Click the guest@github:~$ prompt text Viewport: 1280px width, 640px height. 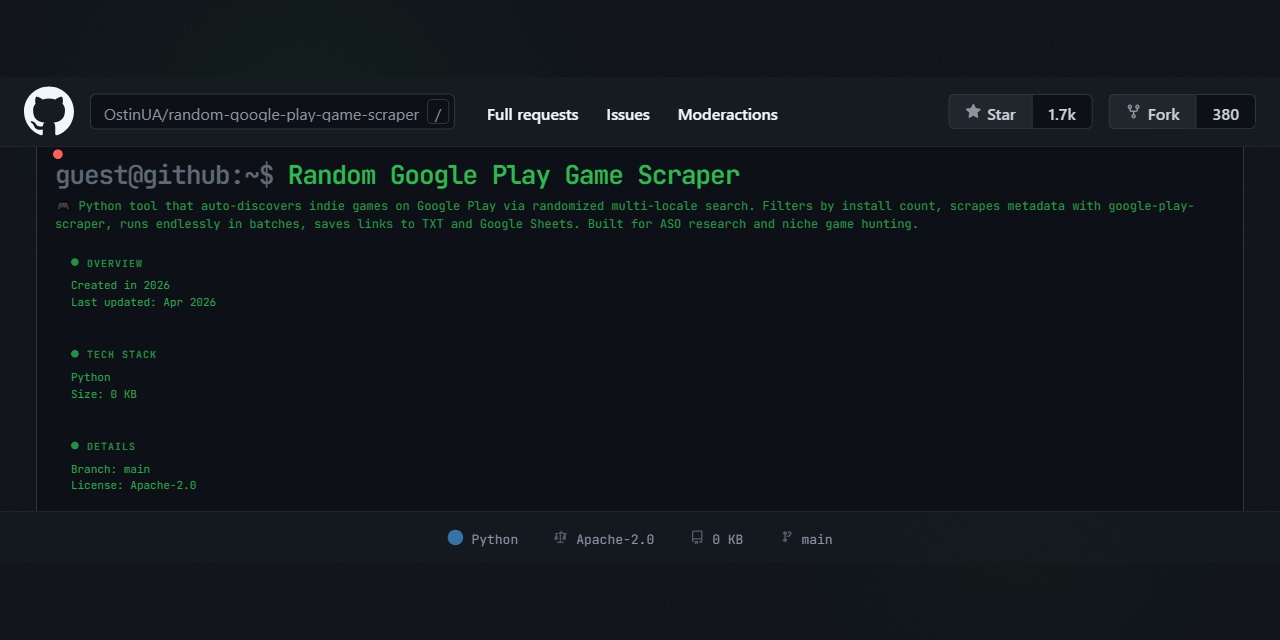point(164,176)
